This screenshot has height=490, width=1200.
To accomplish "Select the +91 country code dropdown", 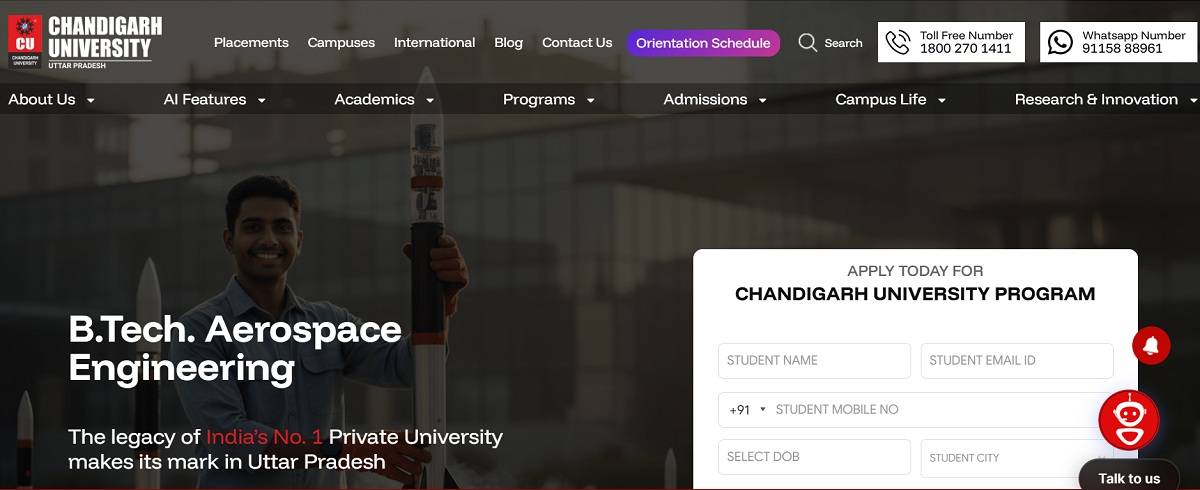I will [747, 409].
